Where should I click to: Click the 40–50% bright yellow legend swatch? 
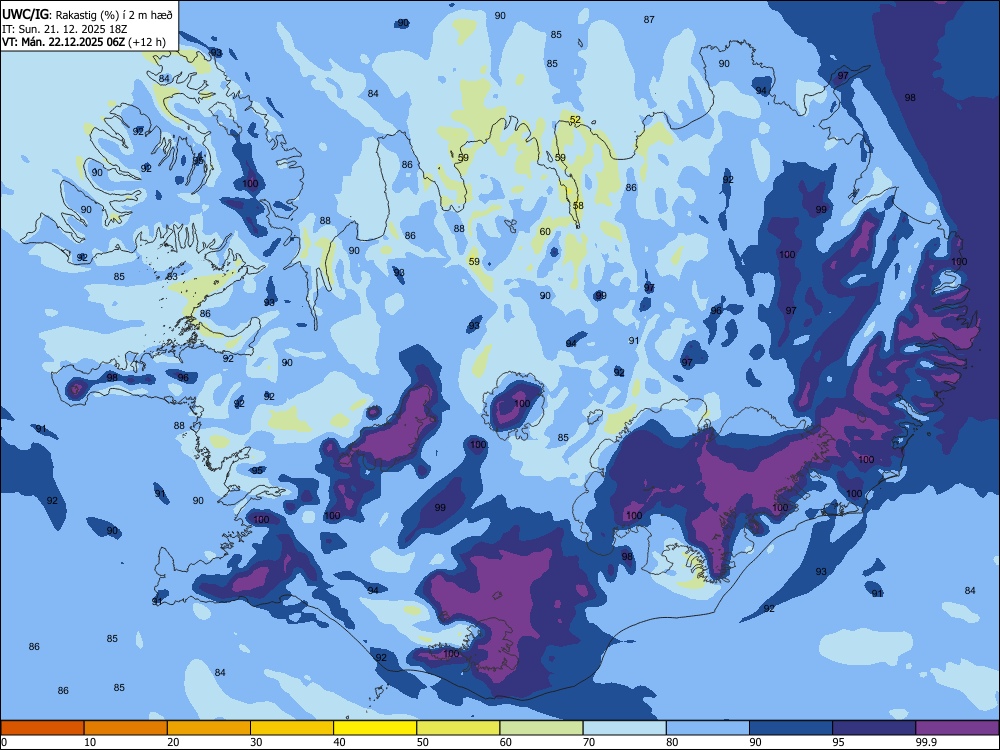tap(375, 728)
